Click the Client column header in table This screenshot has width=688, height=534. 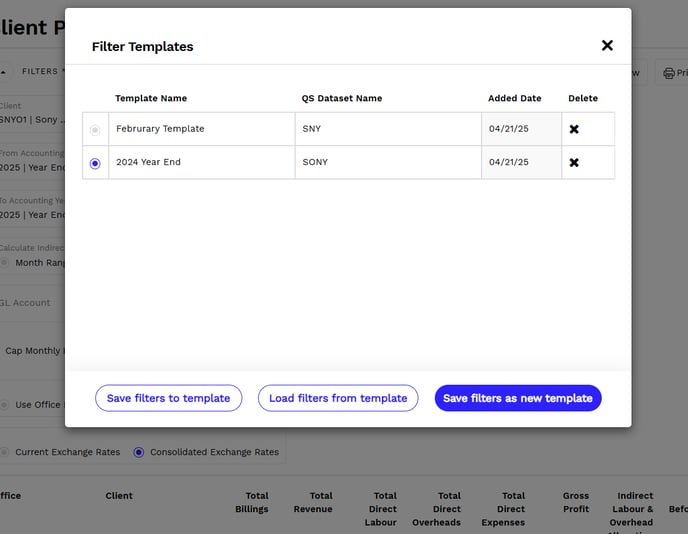(119, 496)
